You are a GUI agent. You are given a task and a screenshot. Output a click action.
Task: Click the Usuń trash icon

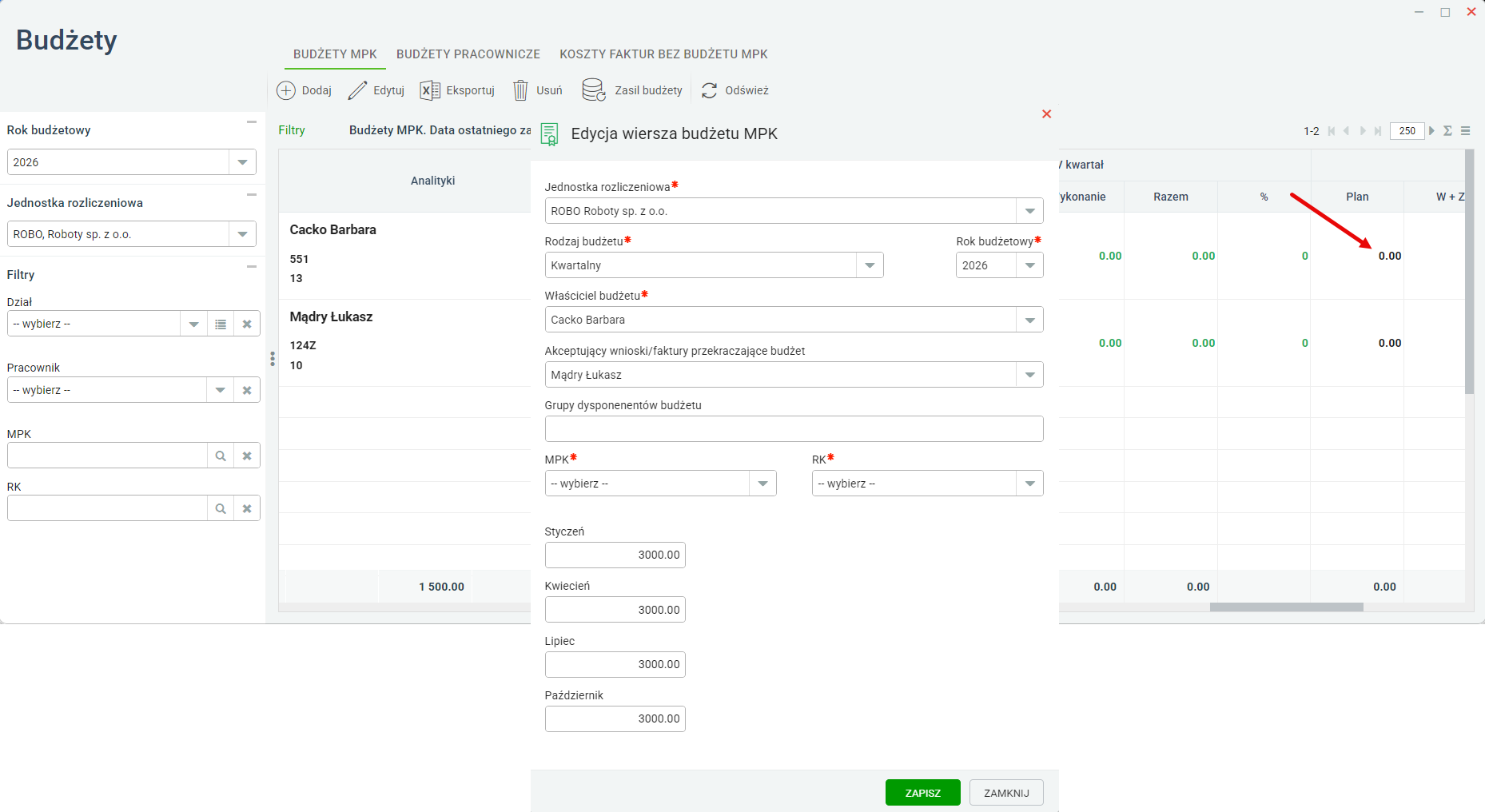pyautogui.click(x=520, y=90)
